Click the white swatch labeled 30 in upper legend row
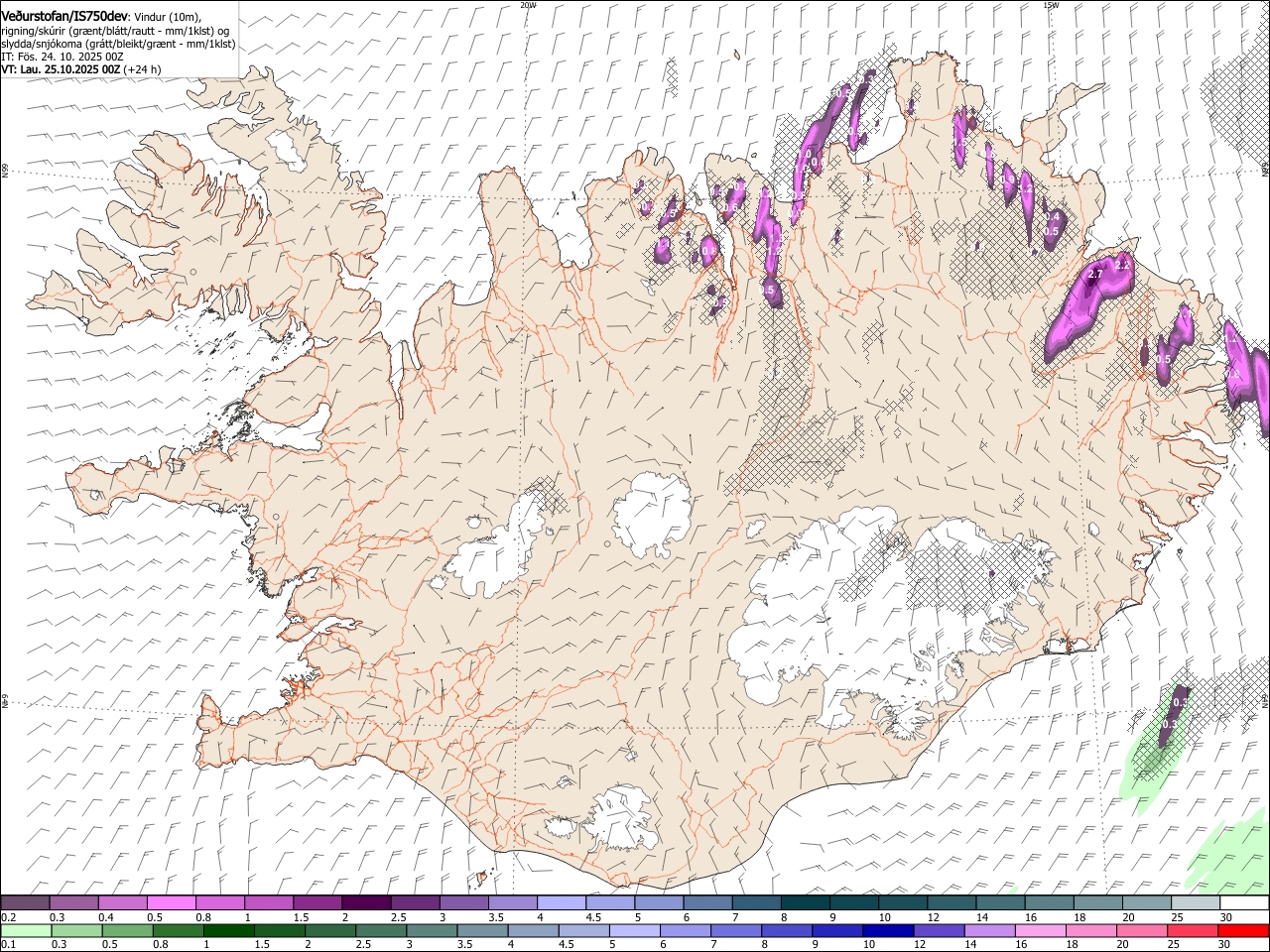This screenshot has width=1270, height=952. point(1243,903)
